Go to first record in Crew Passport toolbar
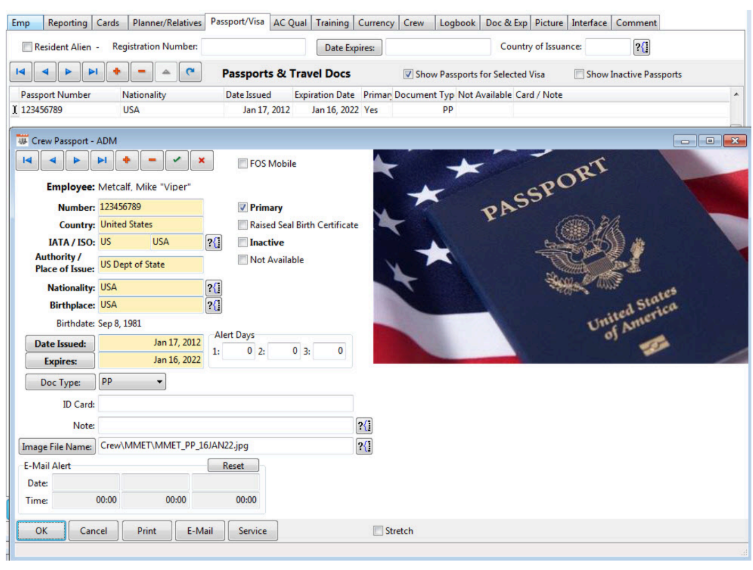Viewport: 753px width, 570px height. pos(28,161)
